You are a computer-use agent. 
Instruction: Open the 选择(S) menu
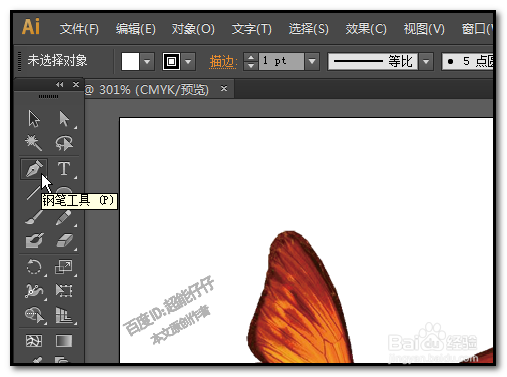(309, 29)
